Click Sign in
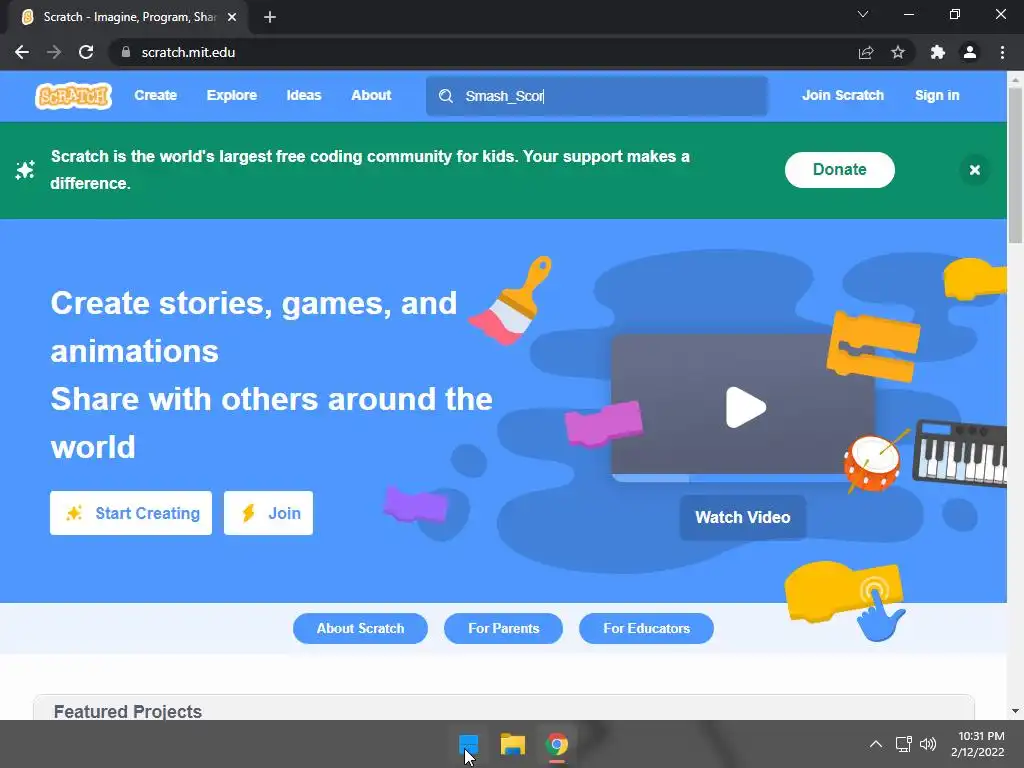The width and height of the screenshot is (1024, 768). click(x=936, y=95)
